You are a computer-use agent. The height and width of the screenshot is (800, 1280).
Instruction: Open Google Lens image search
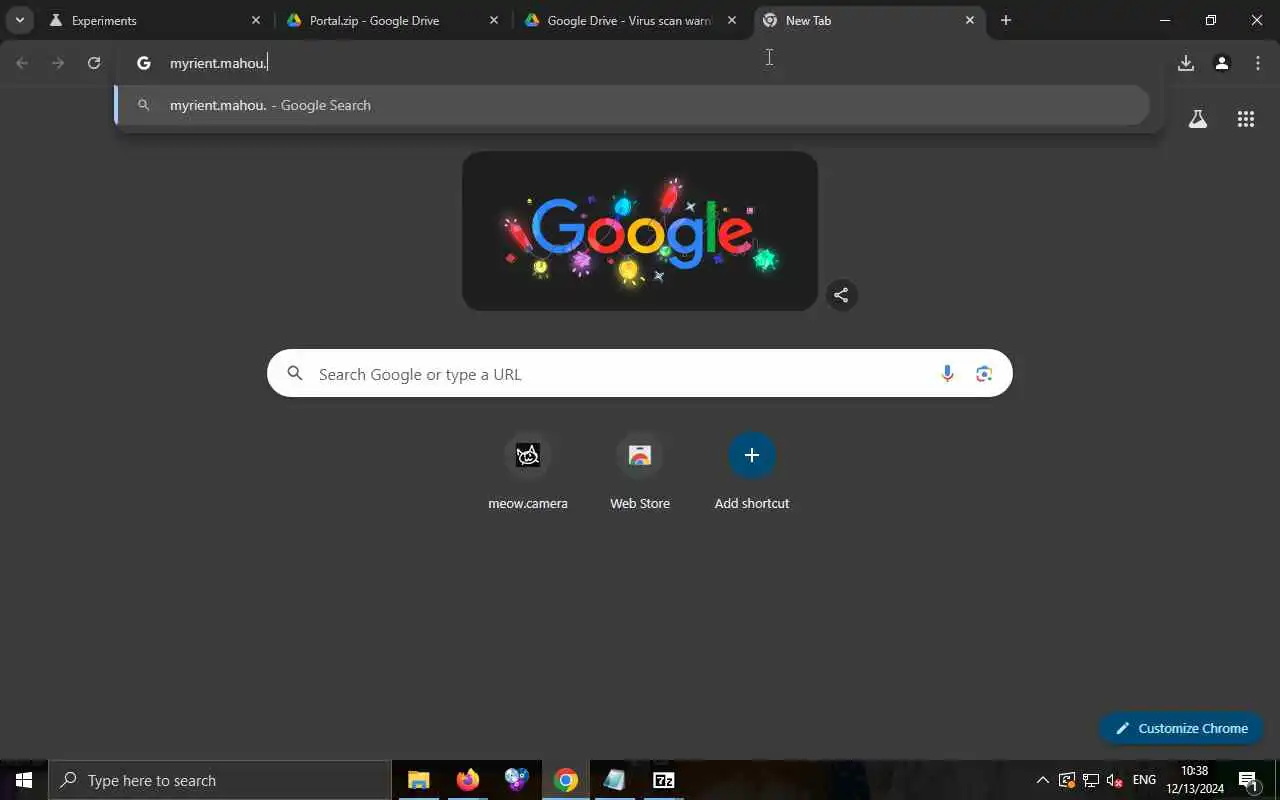click(x=984, y=374)
